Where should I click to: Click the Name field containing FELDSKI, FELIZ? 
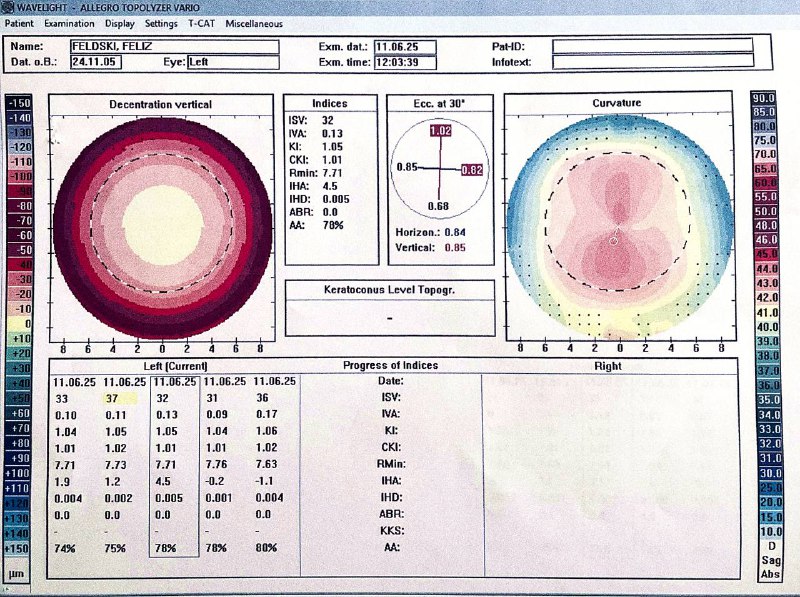(x=175, y=46)
